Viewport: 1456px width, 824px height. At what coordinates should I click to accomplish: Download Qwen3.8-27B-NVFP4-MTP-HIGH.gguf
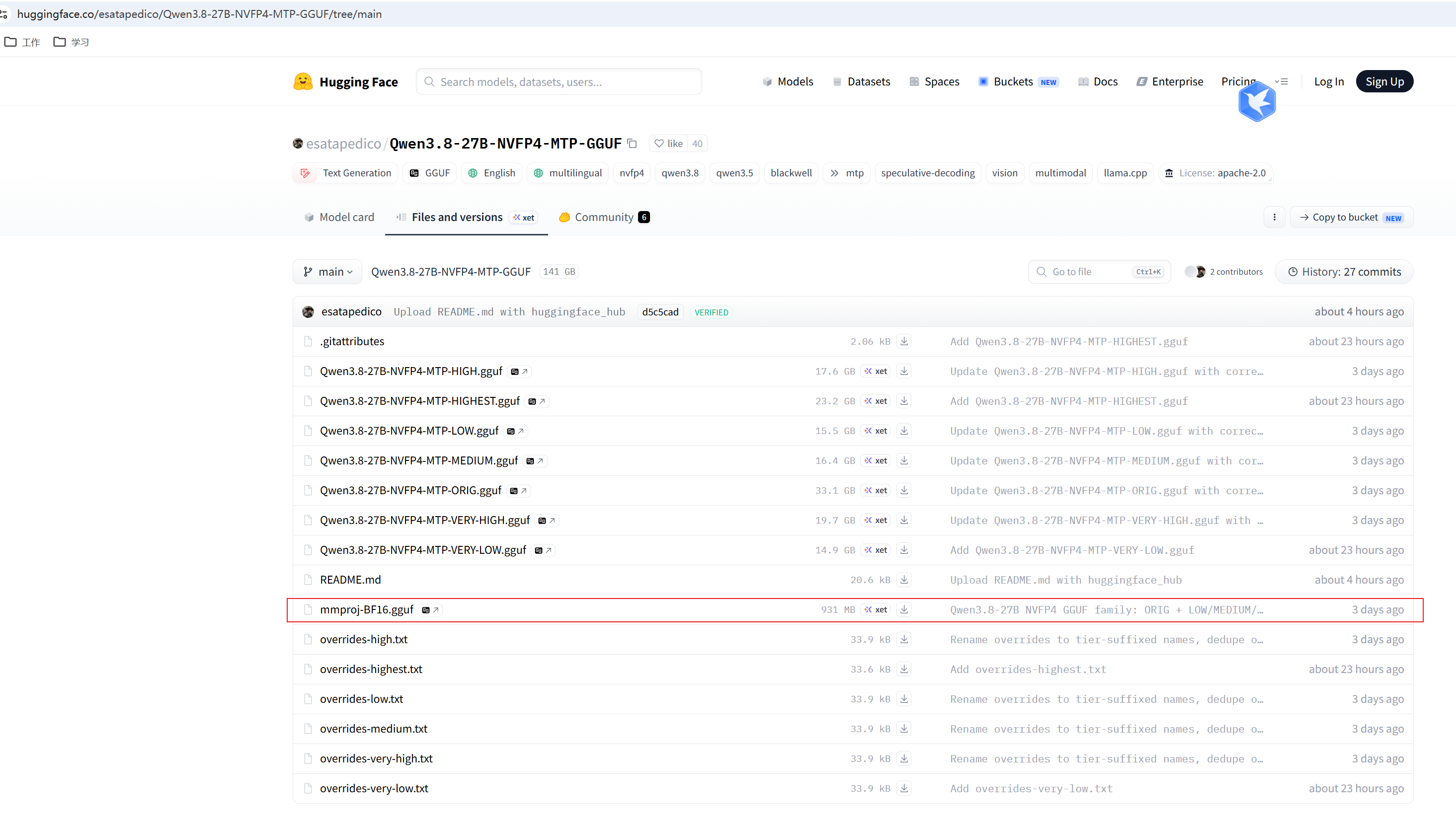coord(904,371)
